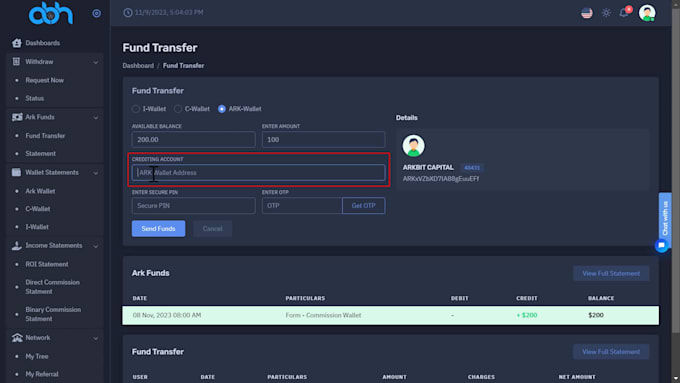Open C-Wallet statement in sidebar
680x383 pixels.
click(x=38, y=209)
